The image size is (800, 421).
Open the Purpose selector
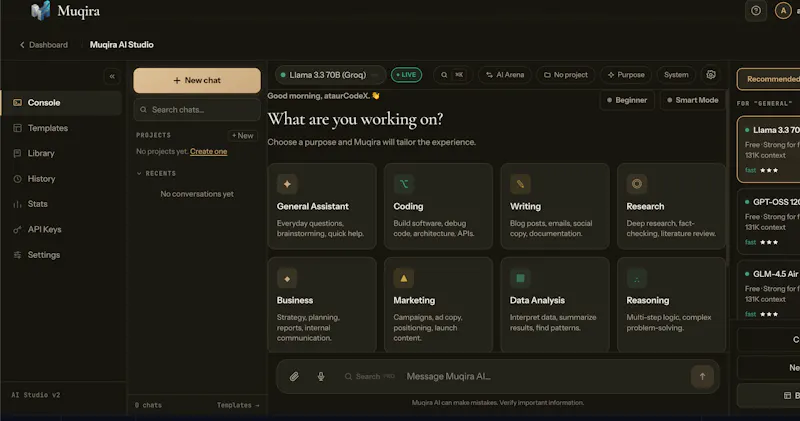[626, 75]
